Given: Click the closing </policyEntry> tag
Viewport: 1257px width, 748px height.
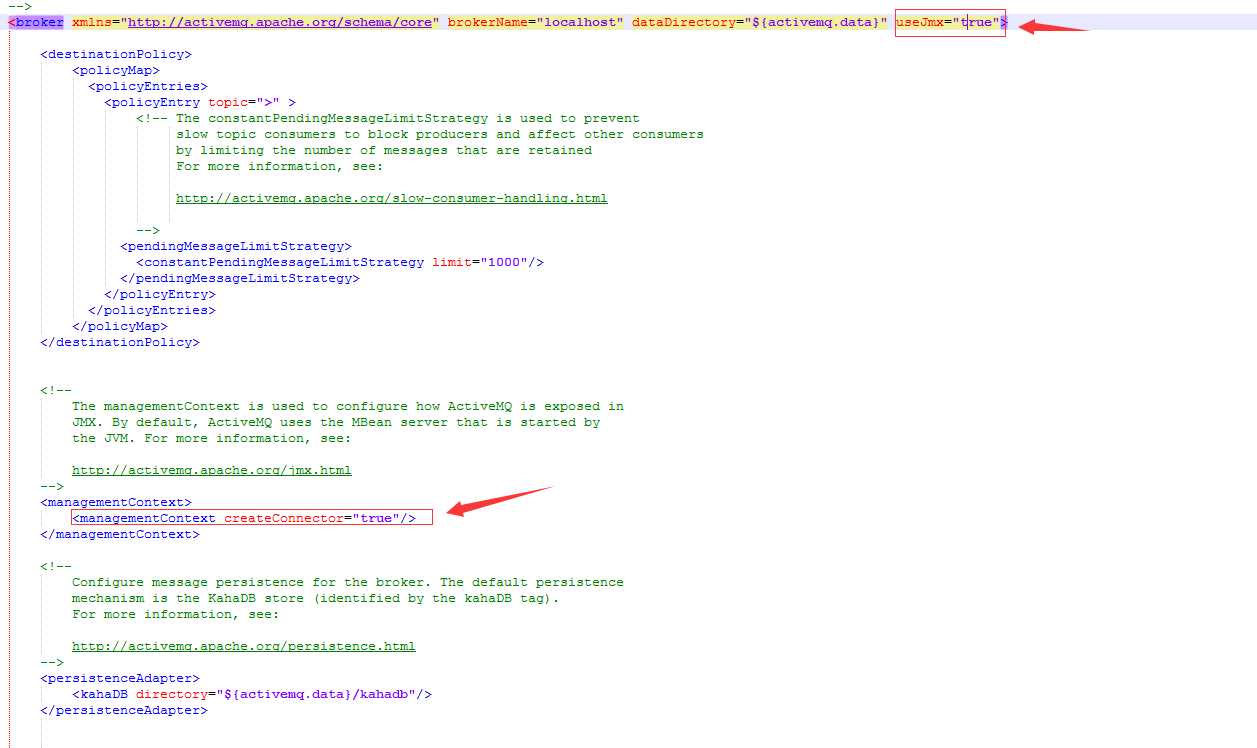Looking at the screenshot, I should [160, 294].
